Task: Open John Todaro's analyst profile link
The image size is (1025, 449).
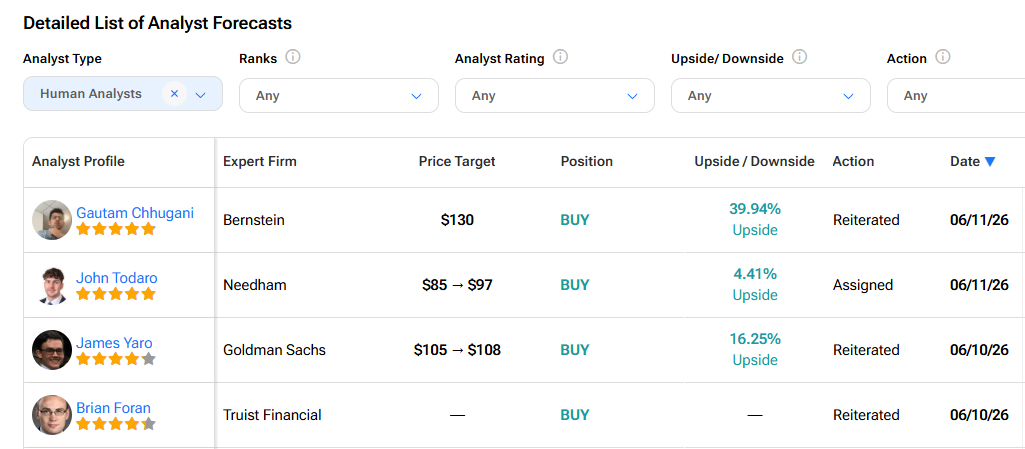Action: coord(116,278)
